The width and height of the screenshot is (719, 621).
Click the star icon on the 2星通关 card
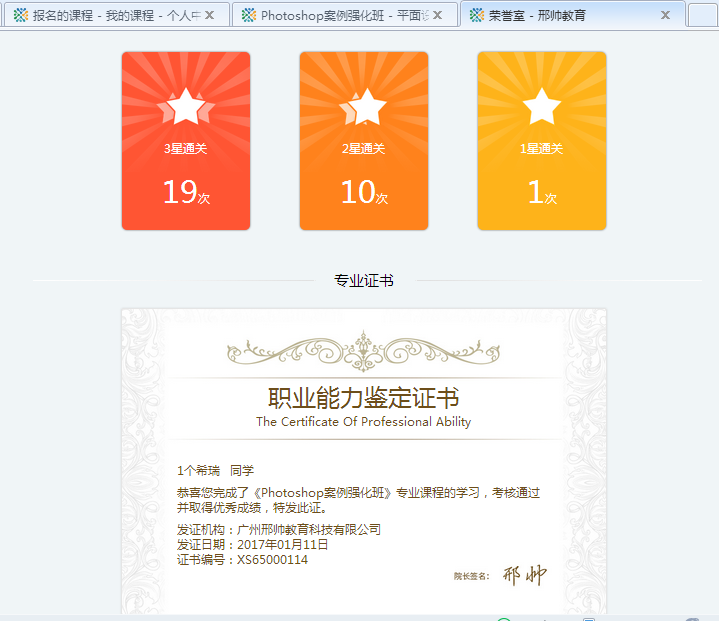tap(364, 107)
